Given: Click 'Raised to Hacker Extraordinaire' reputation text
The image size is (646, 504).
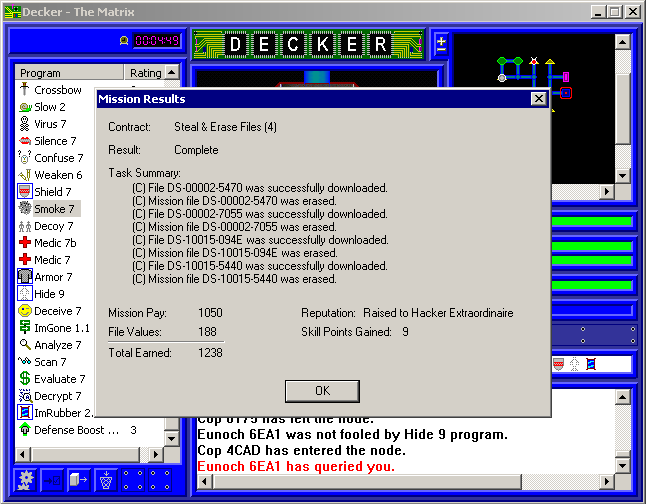Looking at the screenshot, I should tap(438, 313).
